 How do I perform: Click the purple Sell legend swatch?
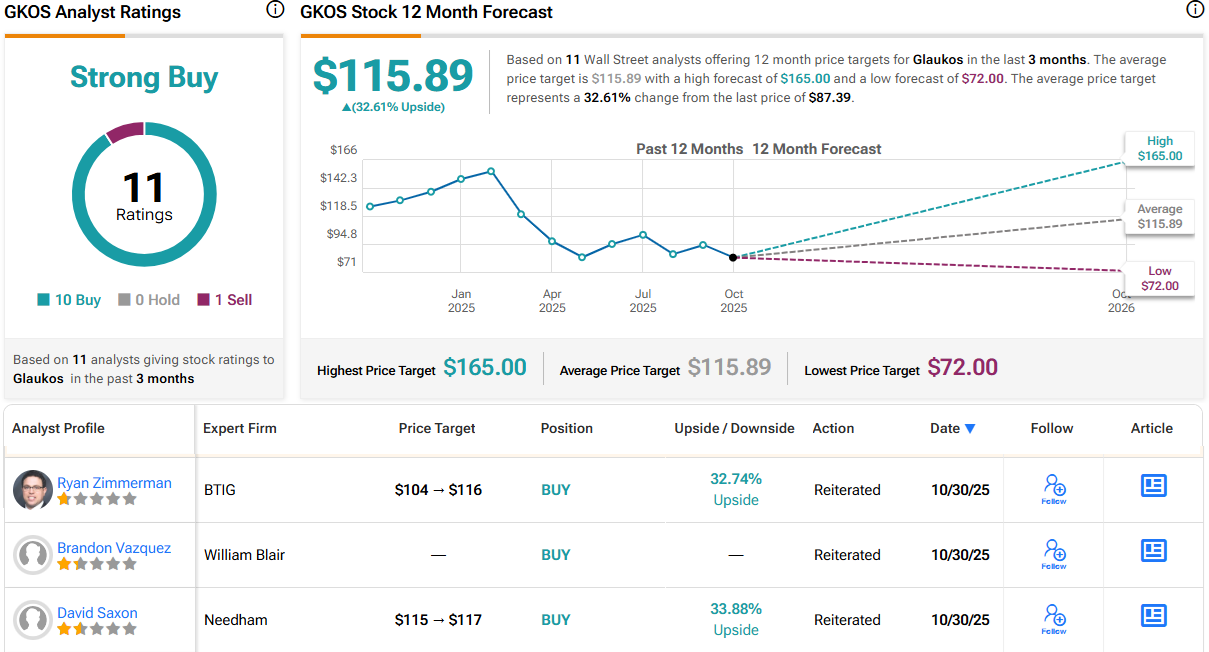tap(204, 300)
